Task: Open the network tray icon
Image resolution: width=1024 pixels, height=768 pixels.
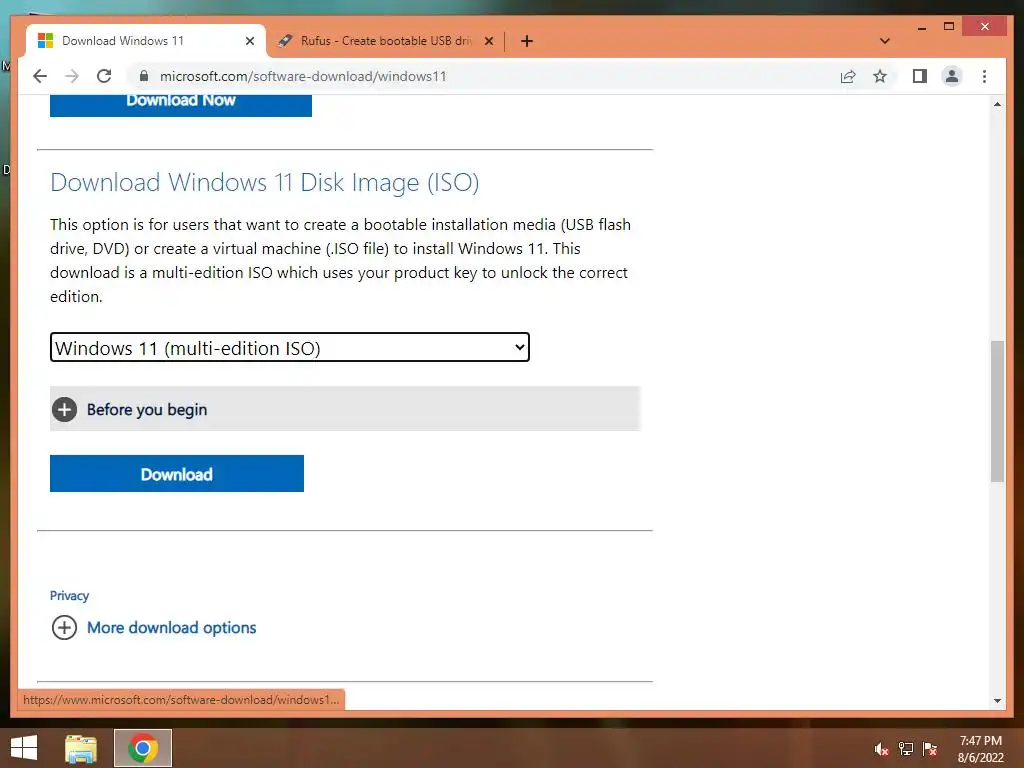Action: pos(906,749)
